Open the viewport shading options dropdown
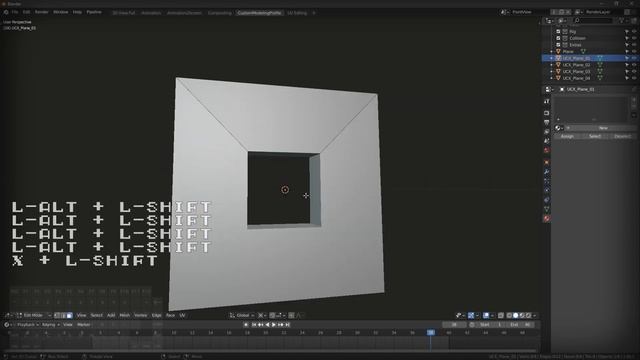The image size is (640, 360). tap(535, 315)
